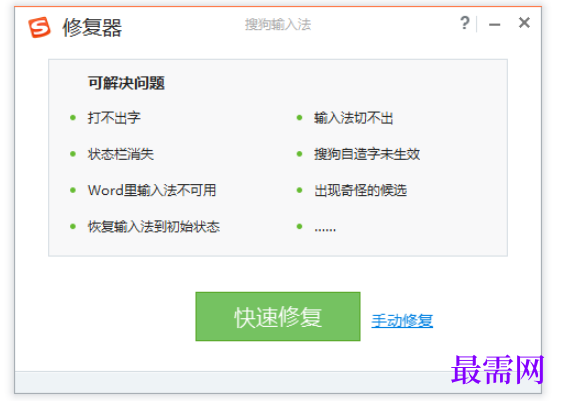Screen dimensions: 563x401
Task: Click 恢复输入法到初始状态 entry
Action: [x=154, y=227]
